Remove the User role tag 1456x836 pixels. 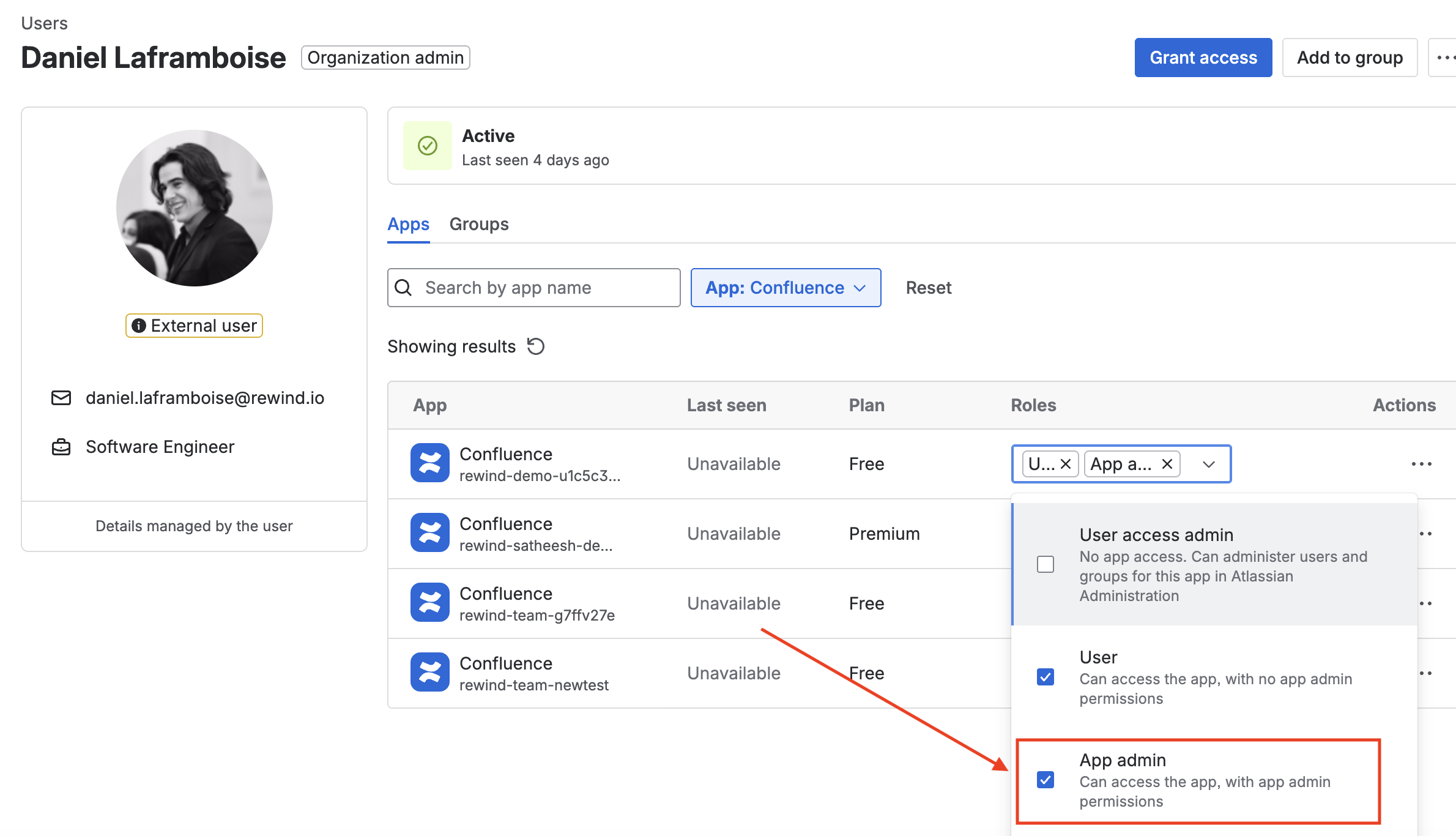pyautogui.click(x=1066, y=464)
